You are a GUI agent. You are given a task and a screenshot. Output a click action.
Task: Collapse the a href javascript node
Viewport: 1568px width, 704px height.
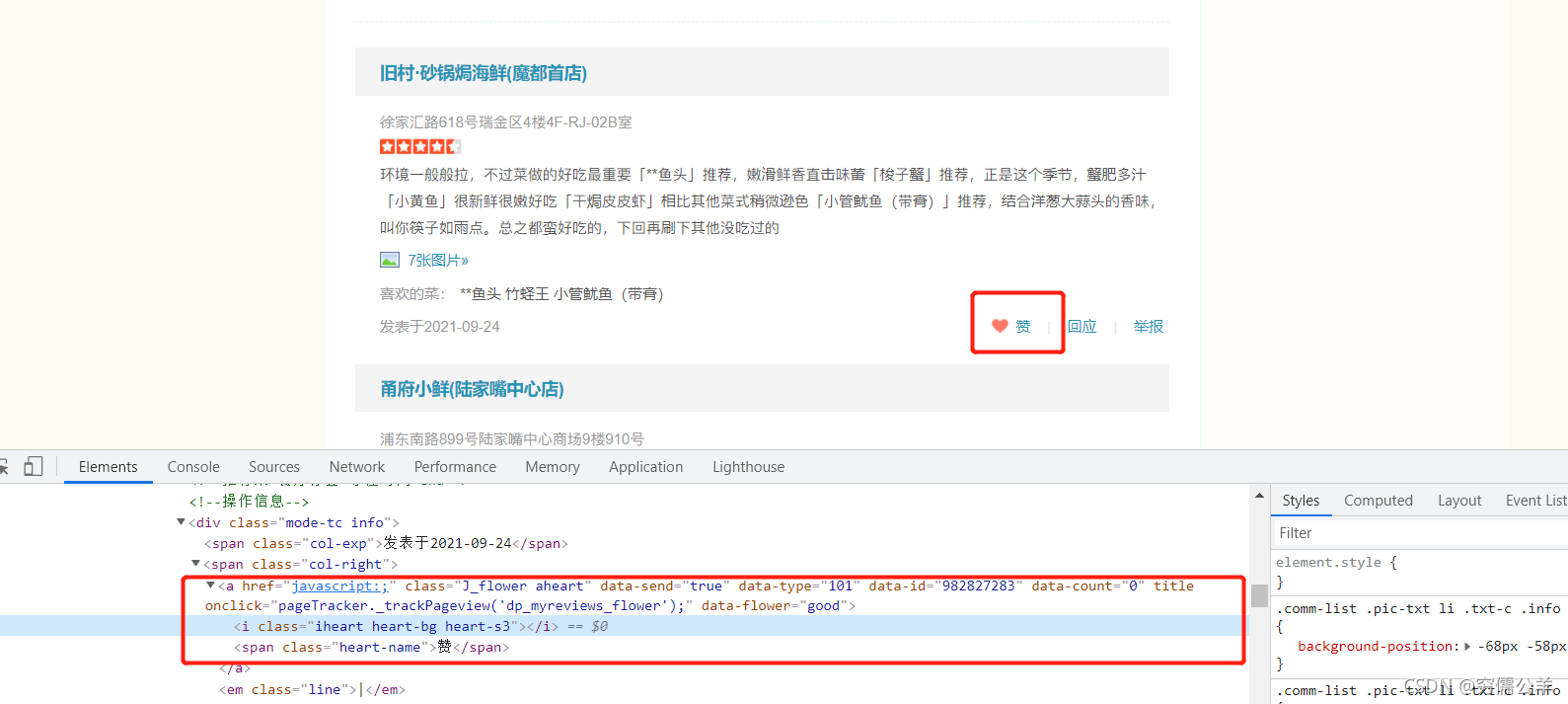click(210, 586)
